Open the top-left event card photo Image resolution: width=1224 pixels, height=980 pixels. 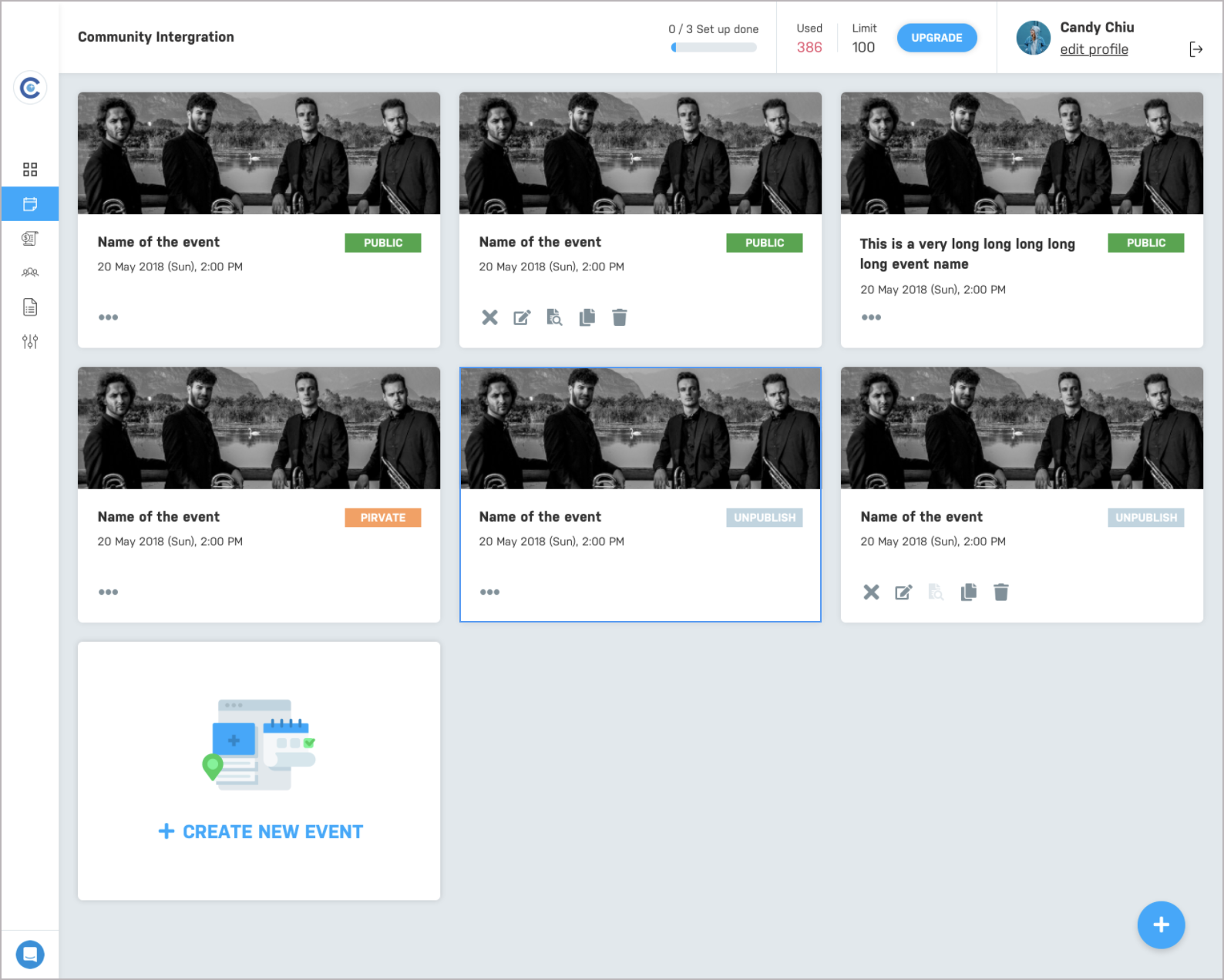tap(259, 153)
